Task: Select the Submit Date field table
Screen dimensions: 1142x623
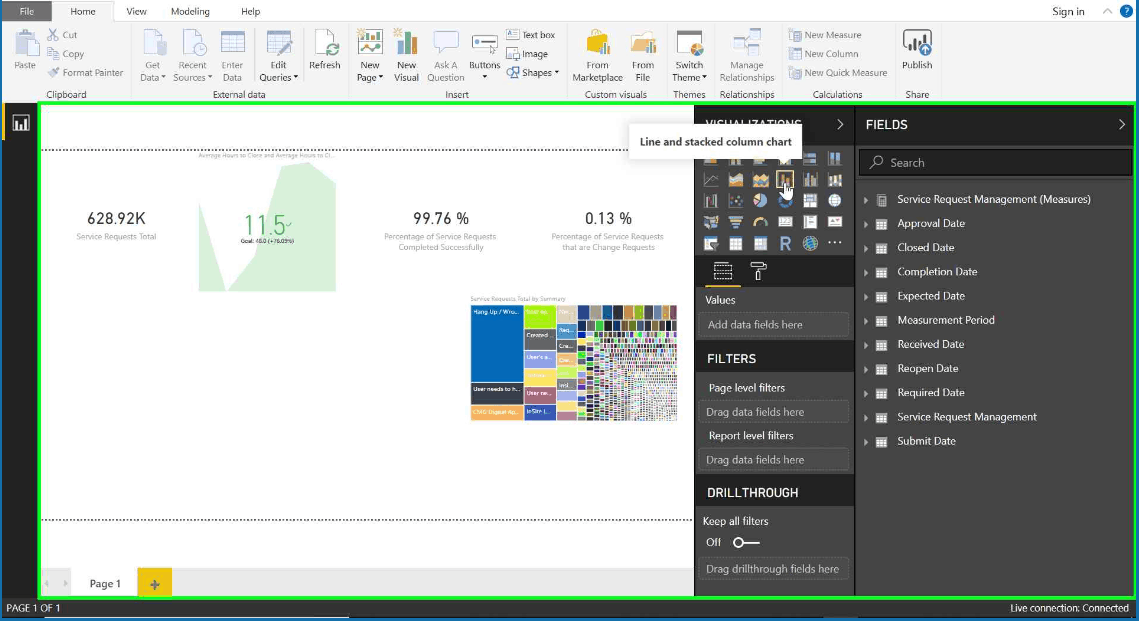Action: [x=926, y=442]
